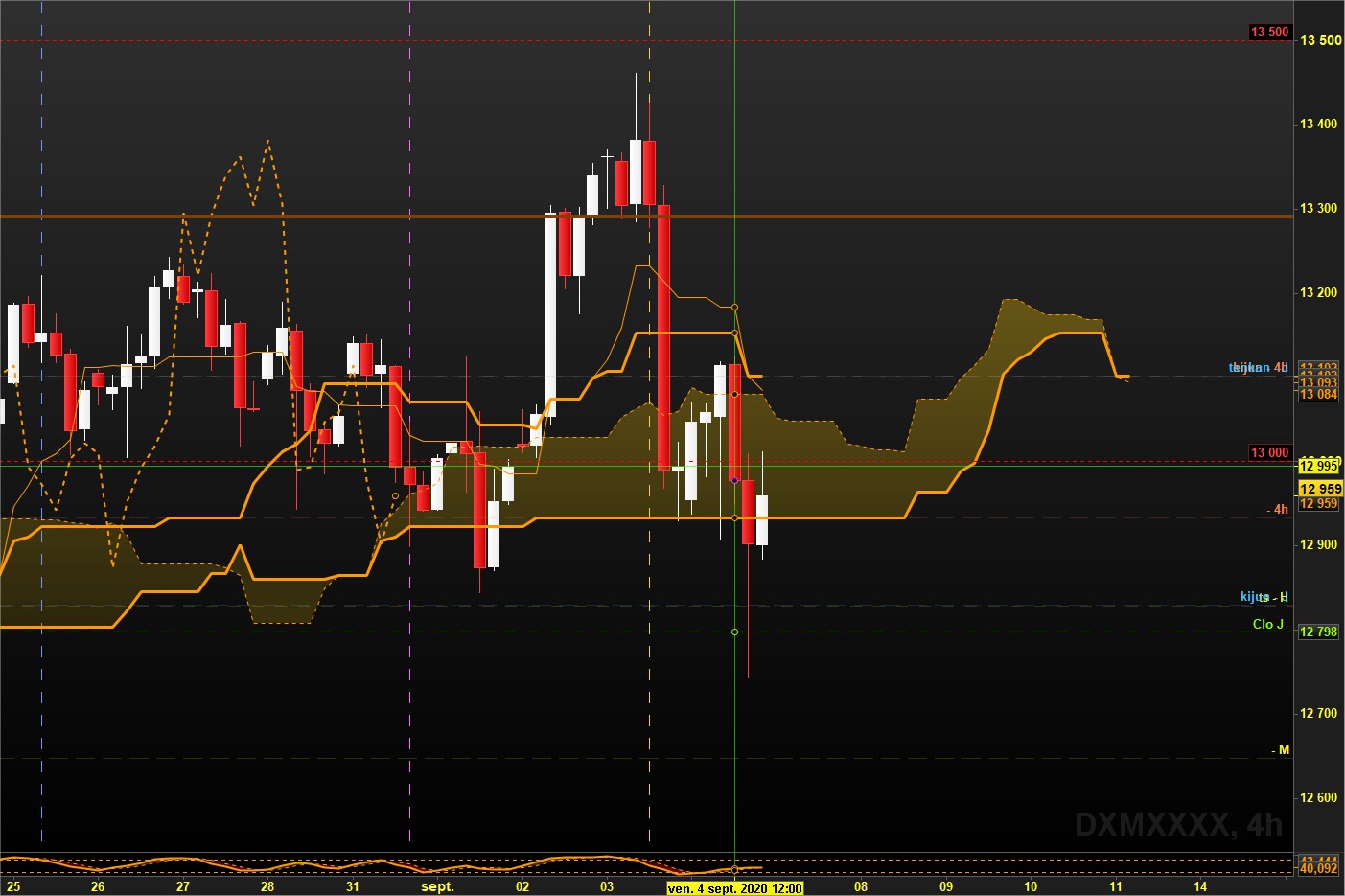The image size is (1345, 896).
Task: Click date 10 on the time axis
Action: (x=1031, y=886)
